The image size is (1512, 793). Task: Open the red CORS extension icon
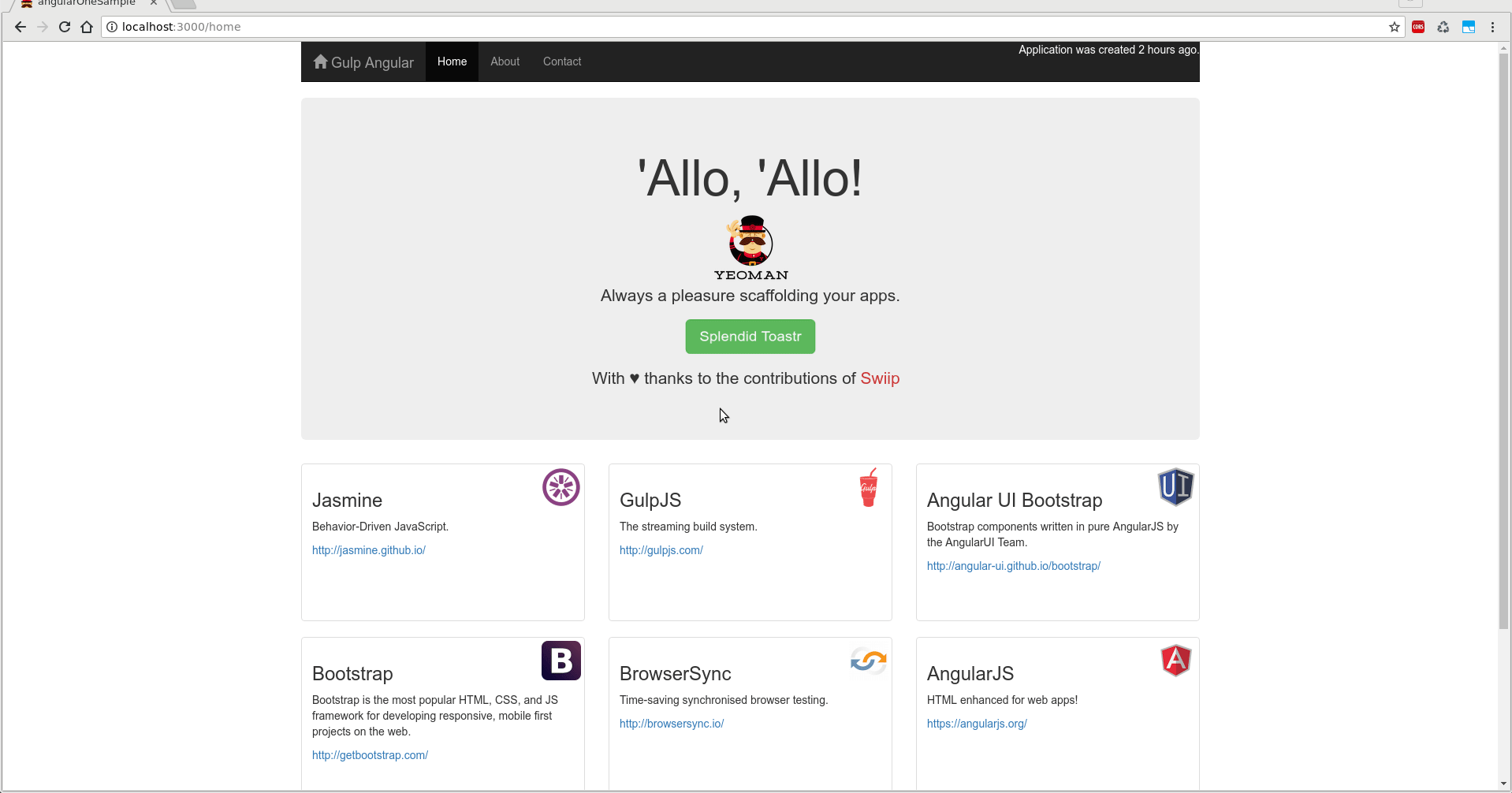tap(1418, 27)
